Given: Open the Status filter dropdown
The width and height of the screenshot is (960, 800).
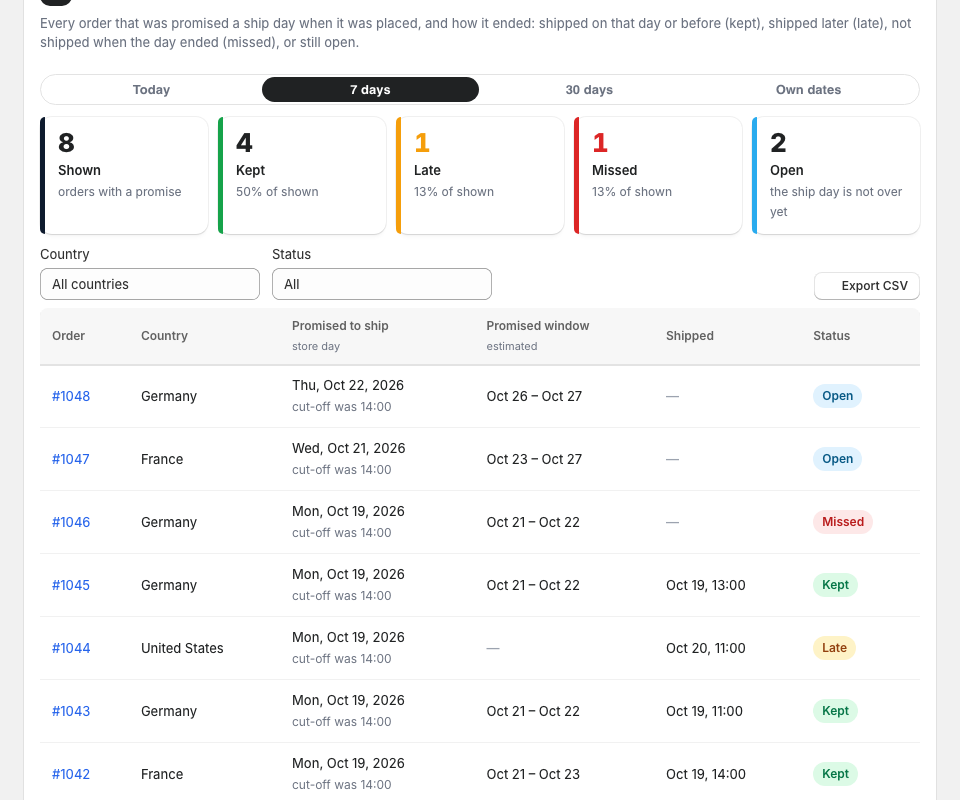Looking at the screenshot, I should (381, 284).
